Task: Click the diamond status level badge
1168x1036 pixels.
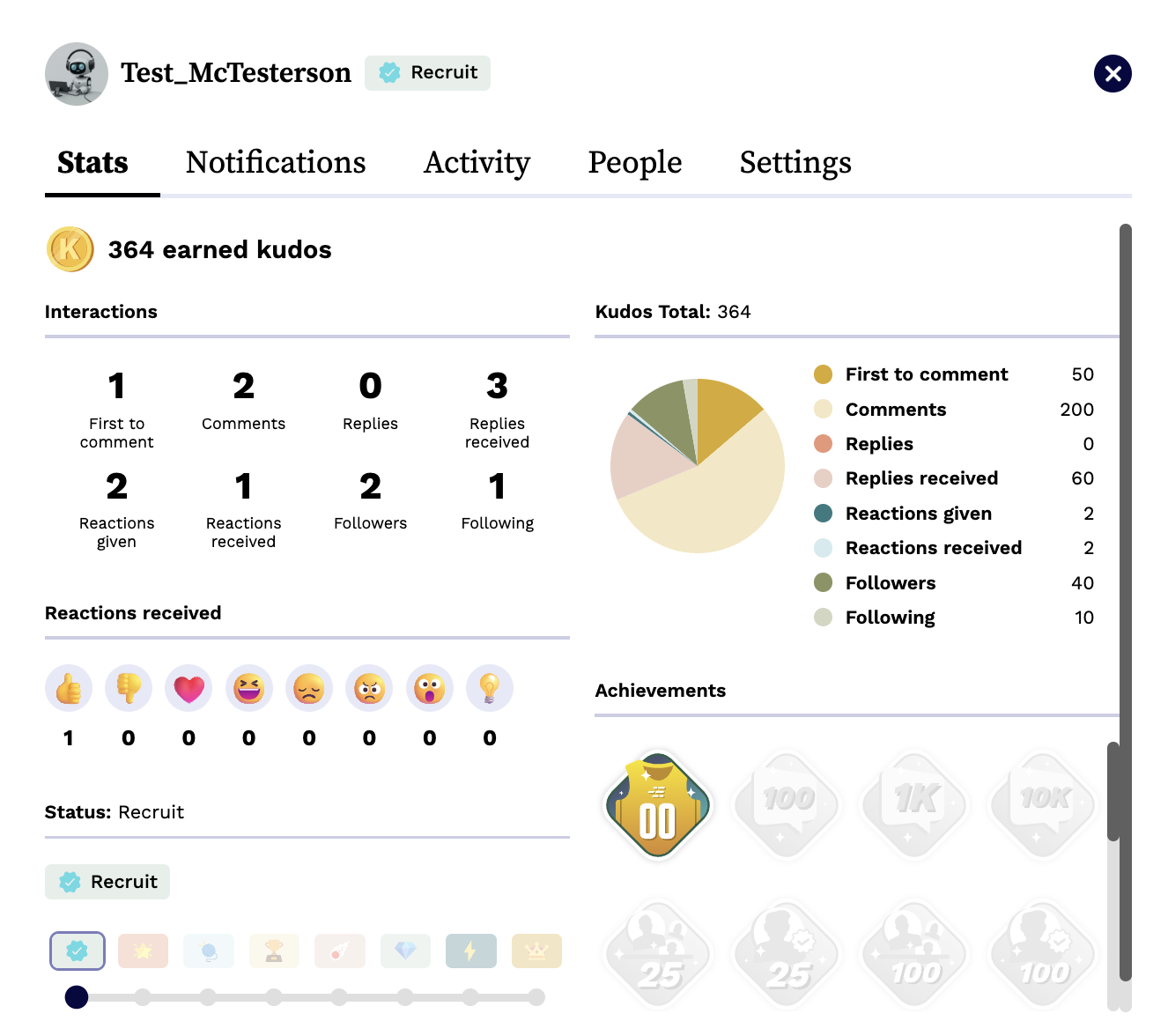Action: 405,951
